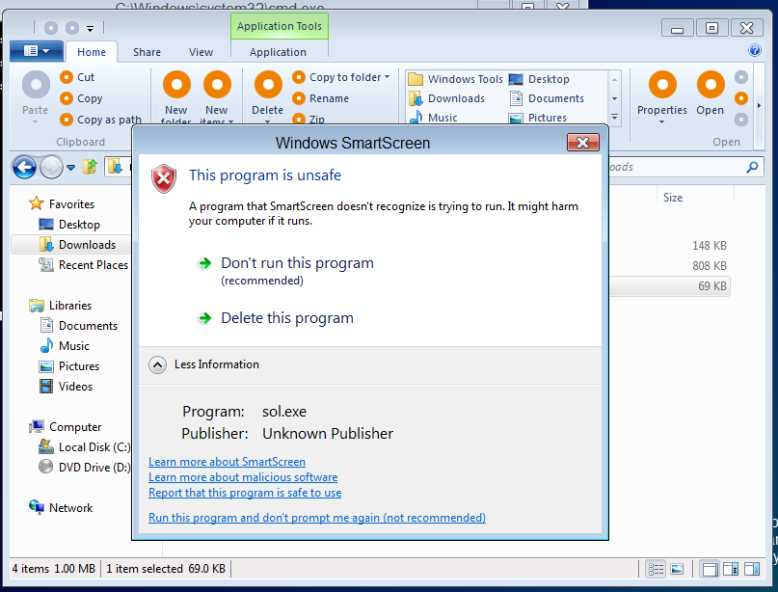This screenshot has height=592, width=778.
Task: Open the Properties ribbon button
Action: tap(662, 97)
